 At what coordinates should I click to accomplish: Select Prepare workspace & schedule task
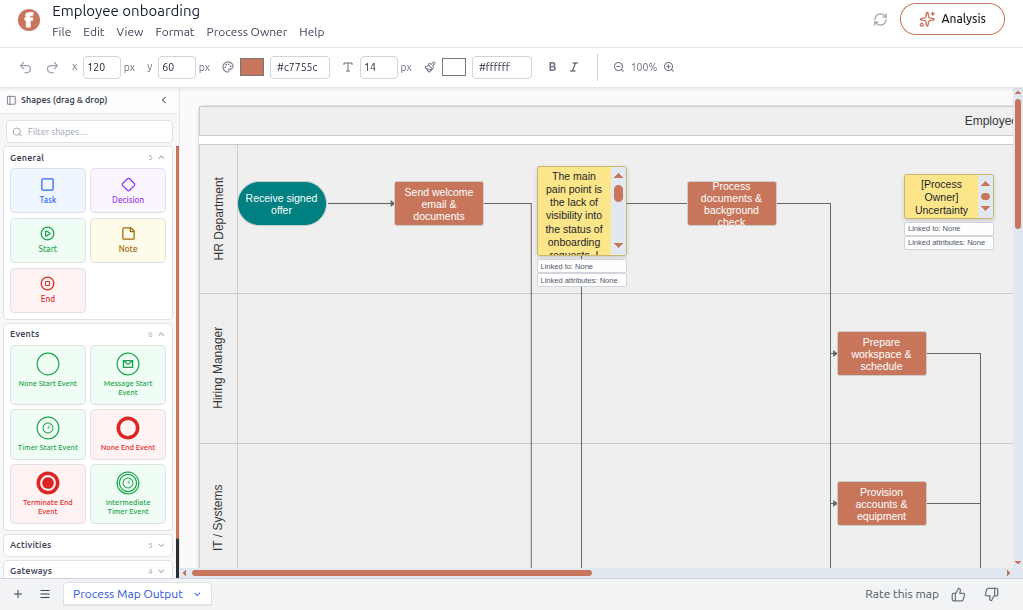click(881, 354)
